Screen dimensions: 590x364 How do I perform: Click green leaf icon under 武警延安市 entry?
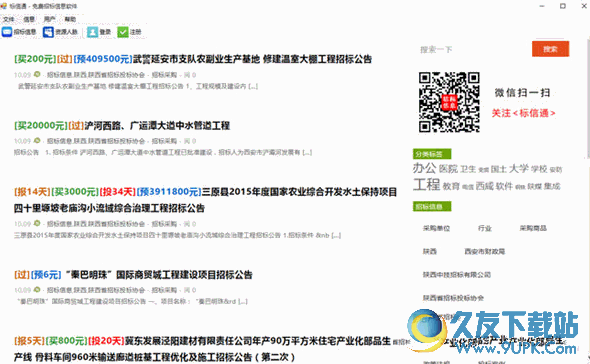[x=37, y=74]
